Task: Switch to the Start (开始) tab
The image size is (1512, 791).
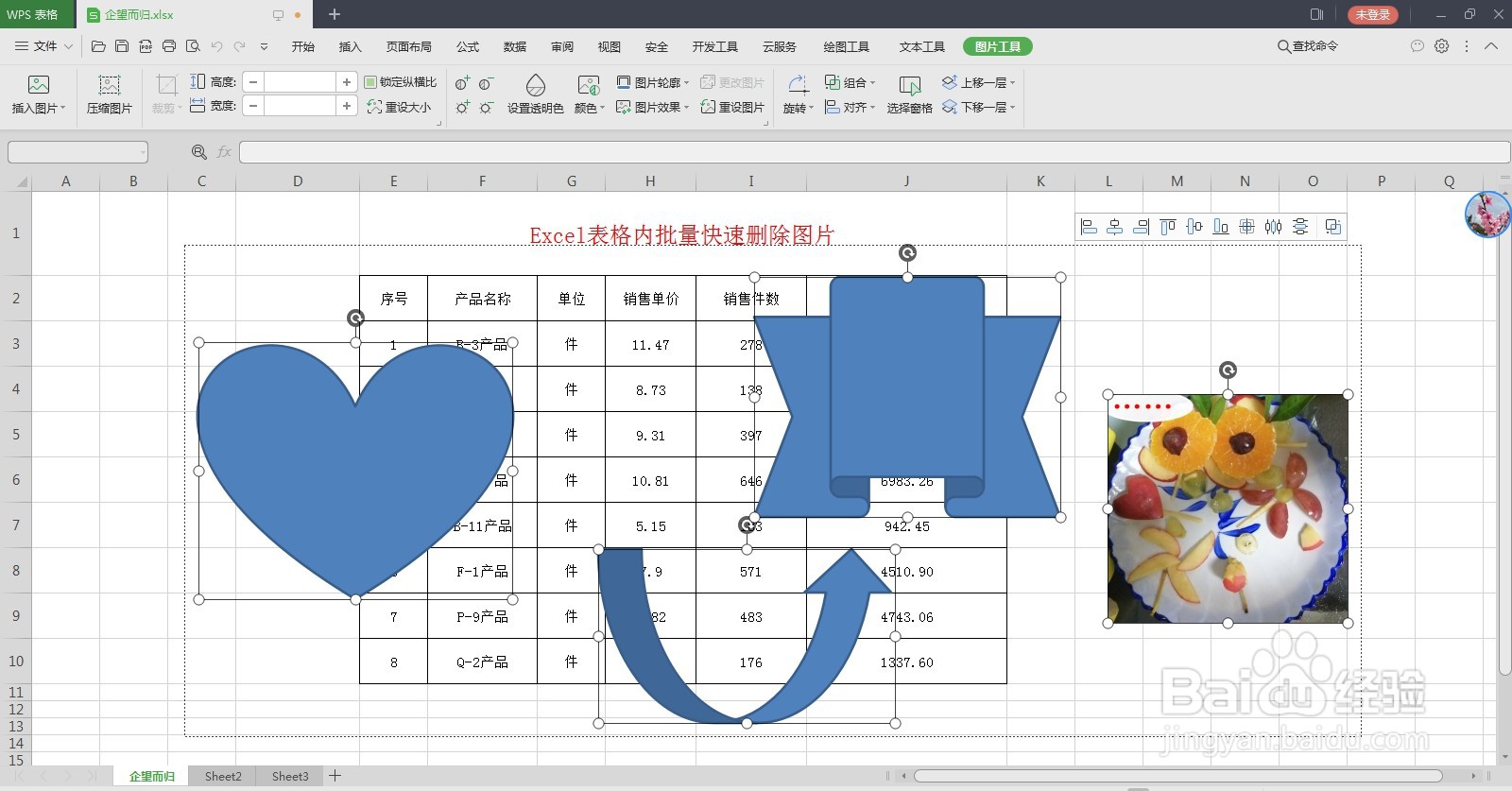Action: (x=302, y=46)
